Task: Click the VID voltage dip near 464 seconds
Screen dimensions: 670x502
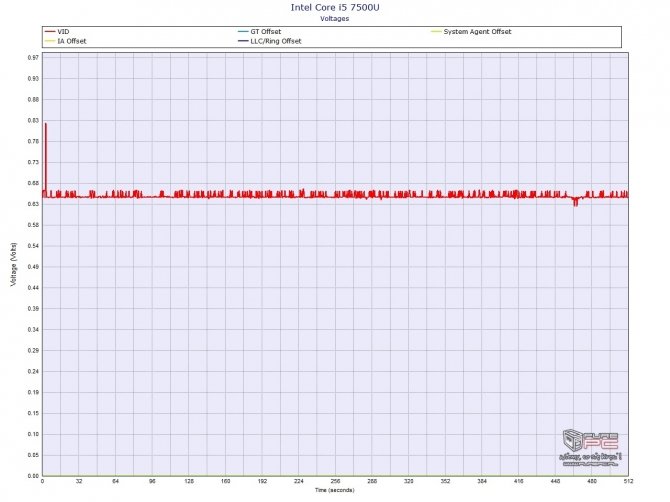Action: click(x=576, y=203)
